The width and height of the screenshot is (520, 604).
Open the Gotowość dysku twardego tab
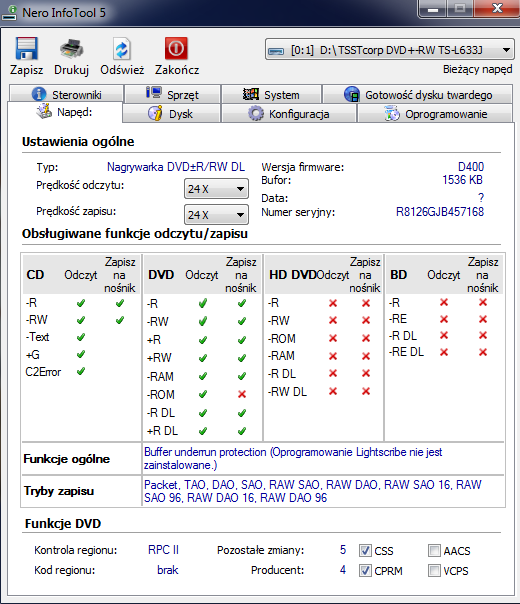point(418,94)
